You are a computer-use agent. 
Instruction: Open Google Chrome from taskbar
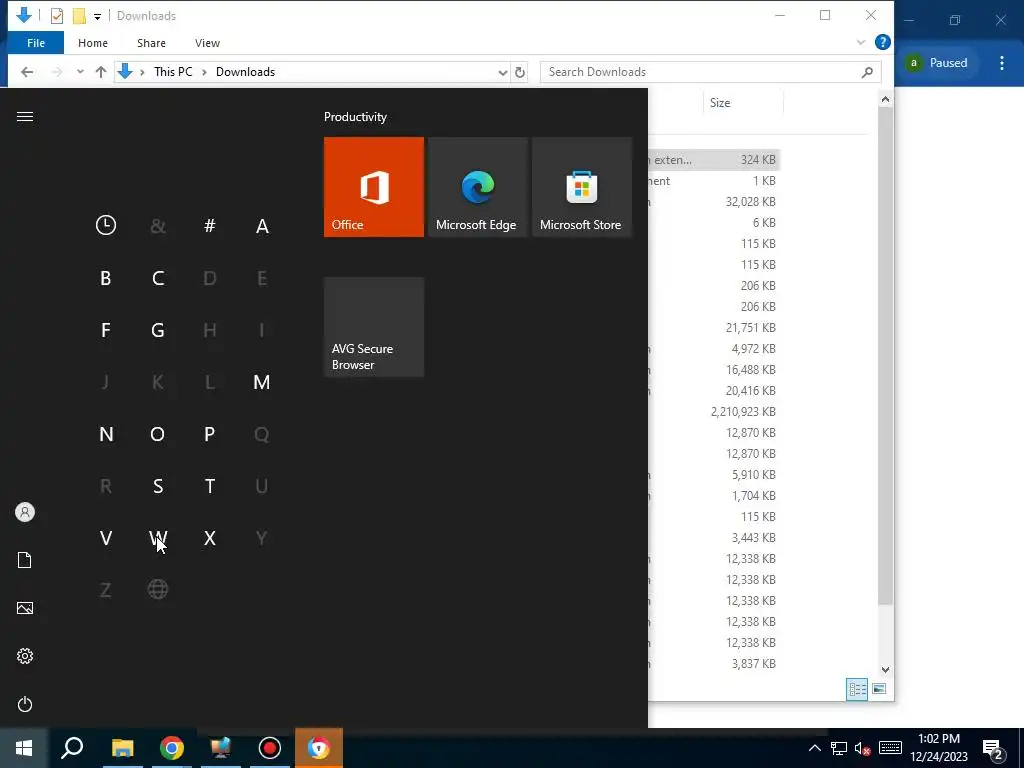172,748
